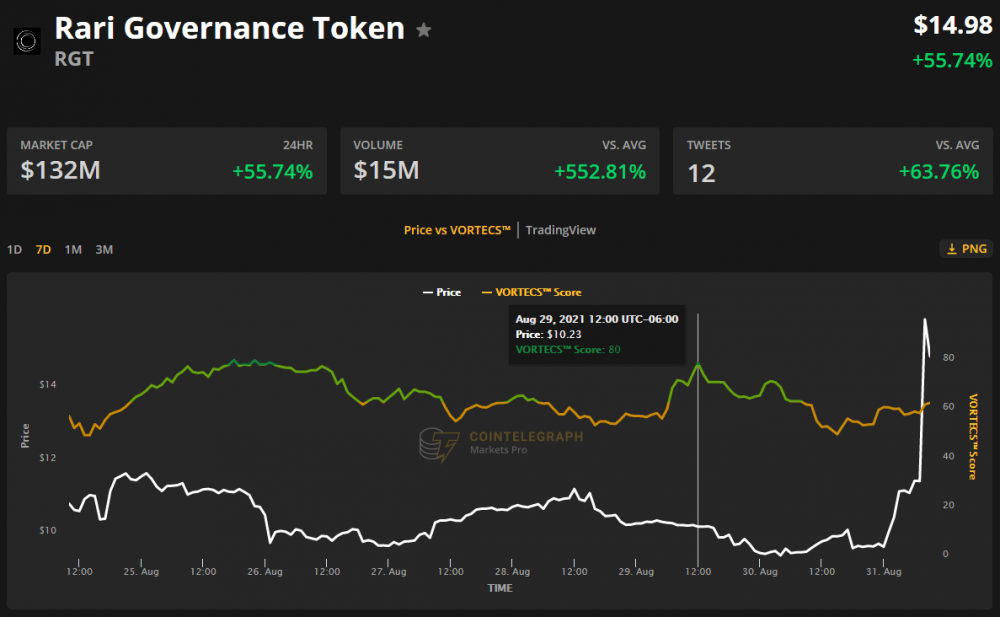Toggle the Price series in legend
This screenshot has height=617, width=1000.
442,292
